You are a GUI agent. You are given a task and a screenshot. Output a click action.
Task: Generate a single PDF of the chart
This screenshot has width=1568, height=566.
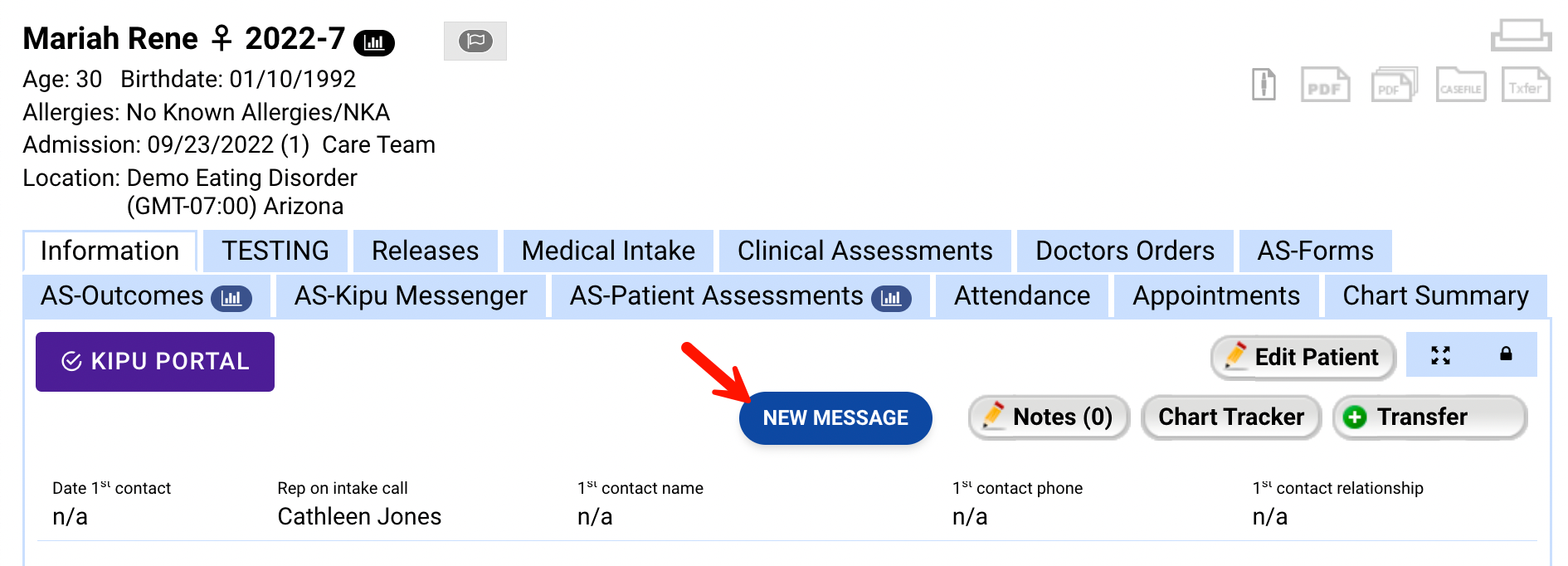click(x=1324, y=85)
